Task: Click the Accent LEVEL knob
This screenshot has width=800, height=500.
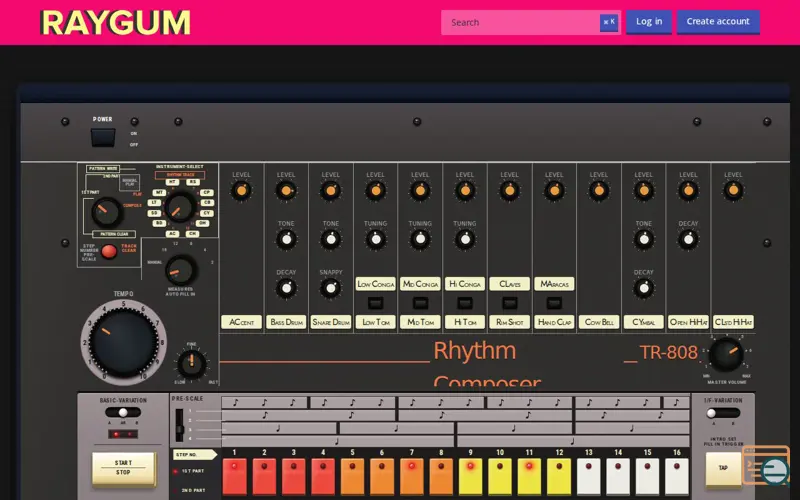Action: click(241, 191)
